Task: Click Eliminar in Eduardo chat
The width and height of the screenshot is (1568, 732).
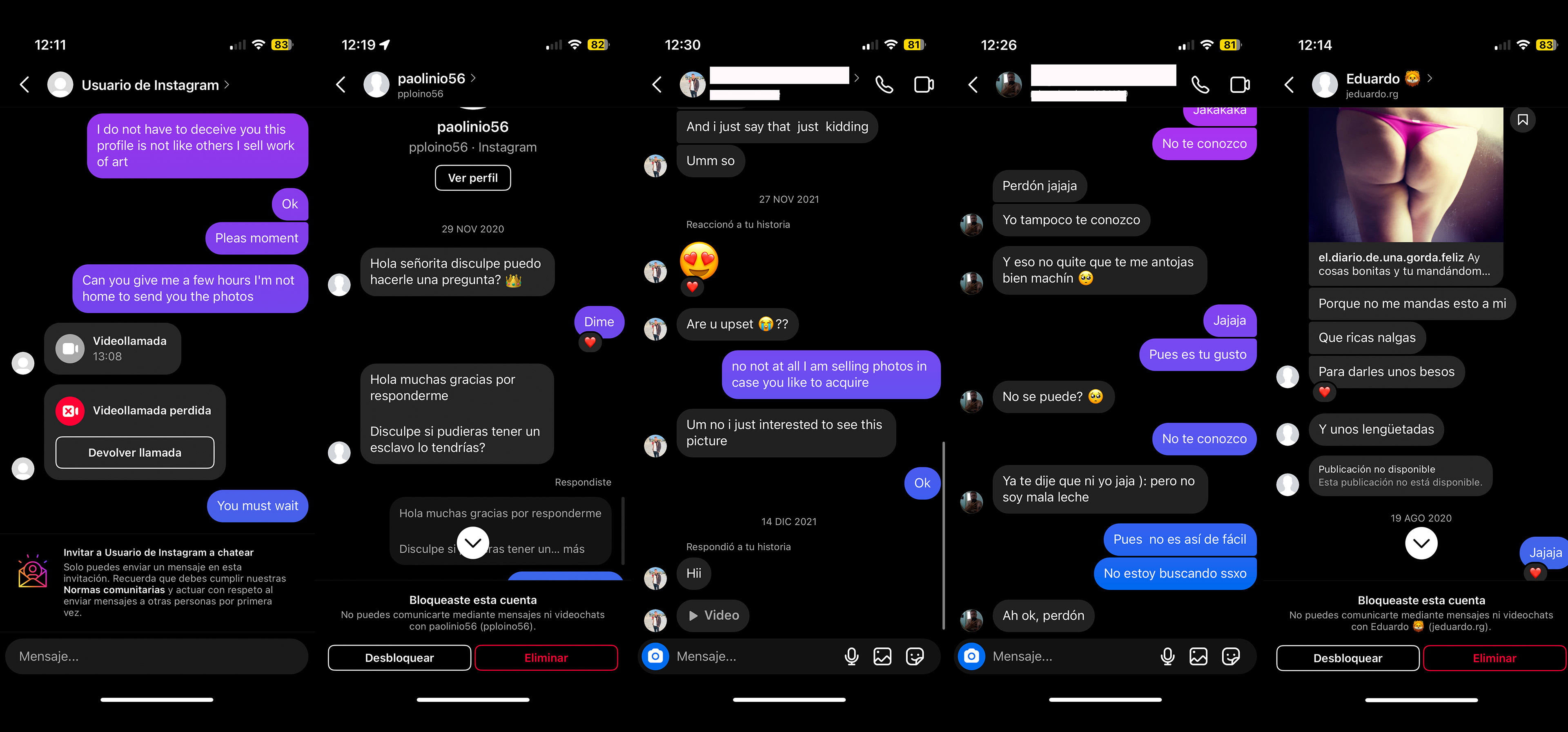Action: tap(1494, 658)
